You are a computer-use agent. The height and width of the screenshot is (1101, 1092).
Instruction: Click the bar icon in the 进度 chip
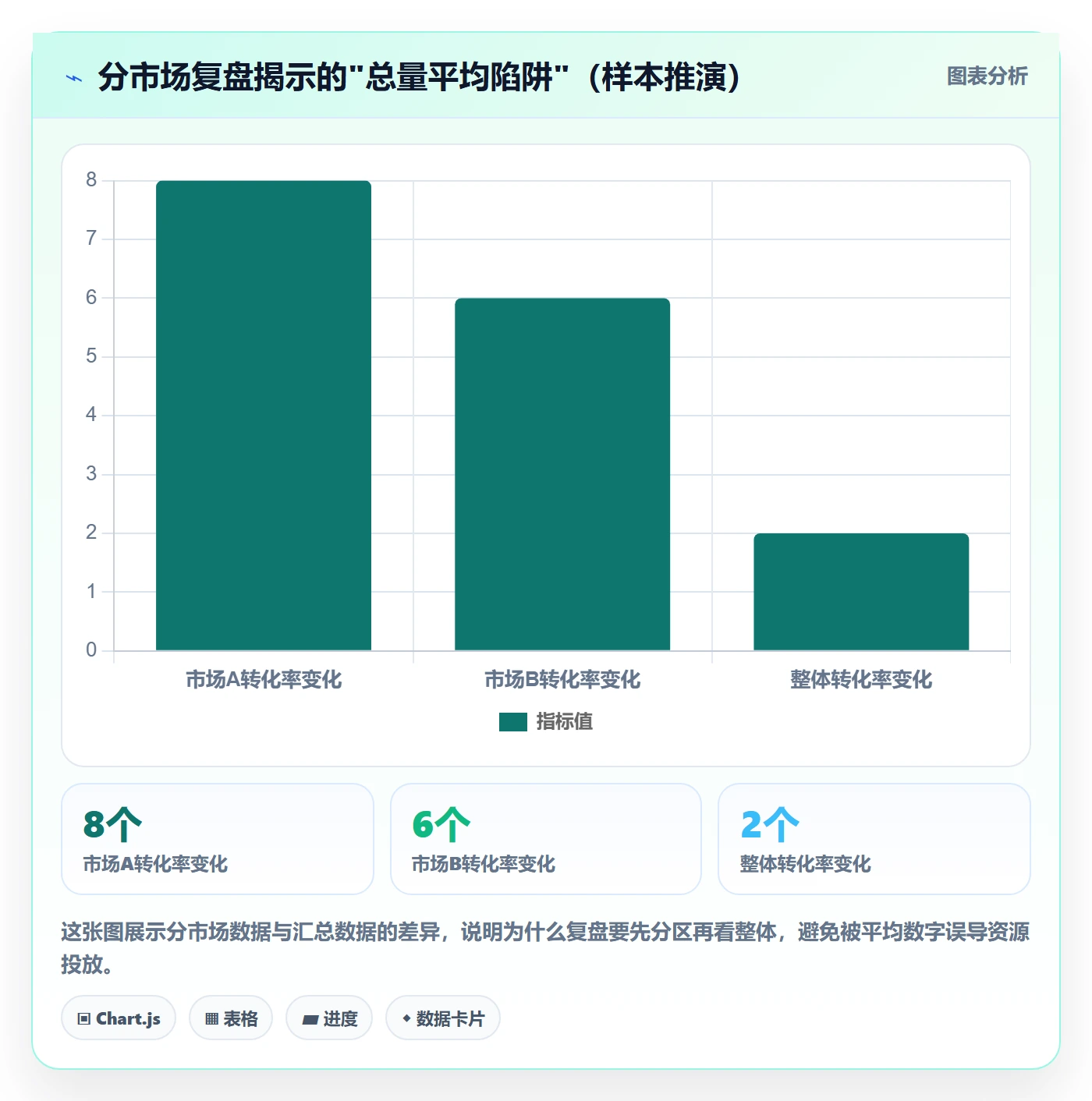[310, 1019]
